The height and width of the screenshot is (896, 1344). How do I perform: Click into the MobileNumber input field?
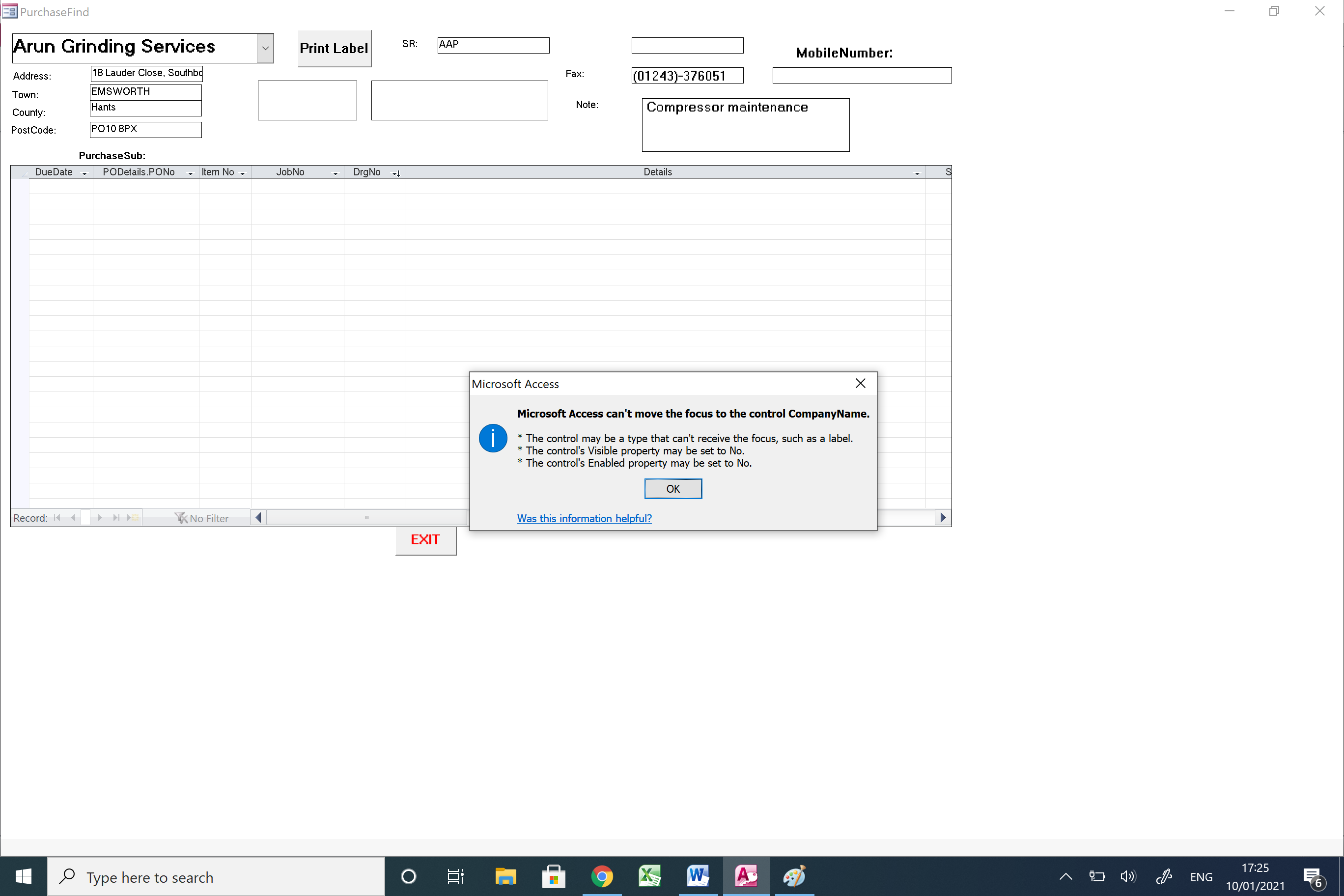coord(861,76)
